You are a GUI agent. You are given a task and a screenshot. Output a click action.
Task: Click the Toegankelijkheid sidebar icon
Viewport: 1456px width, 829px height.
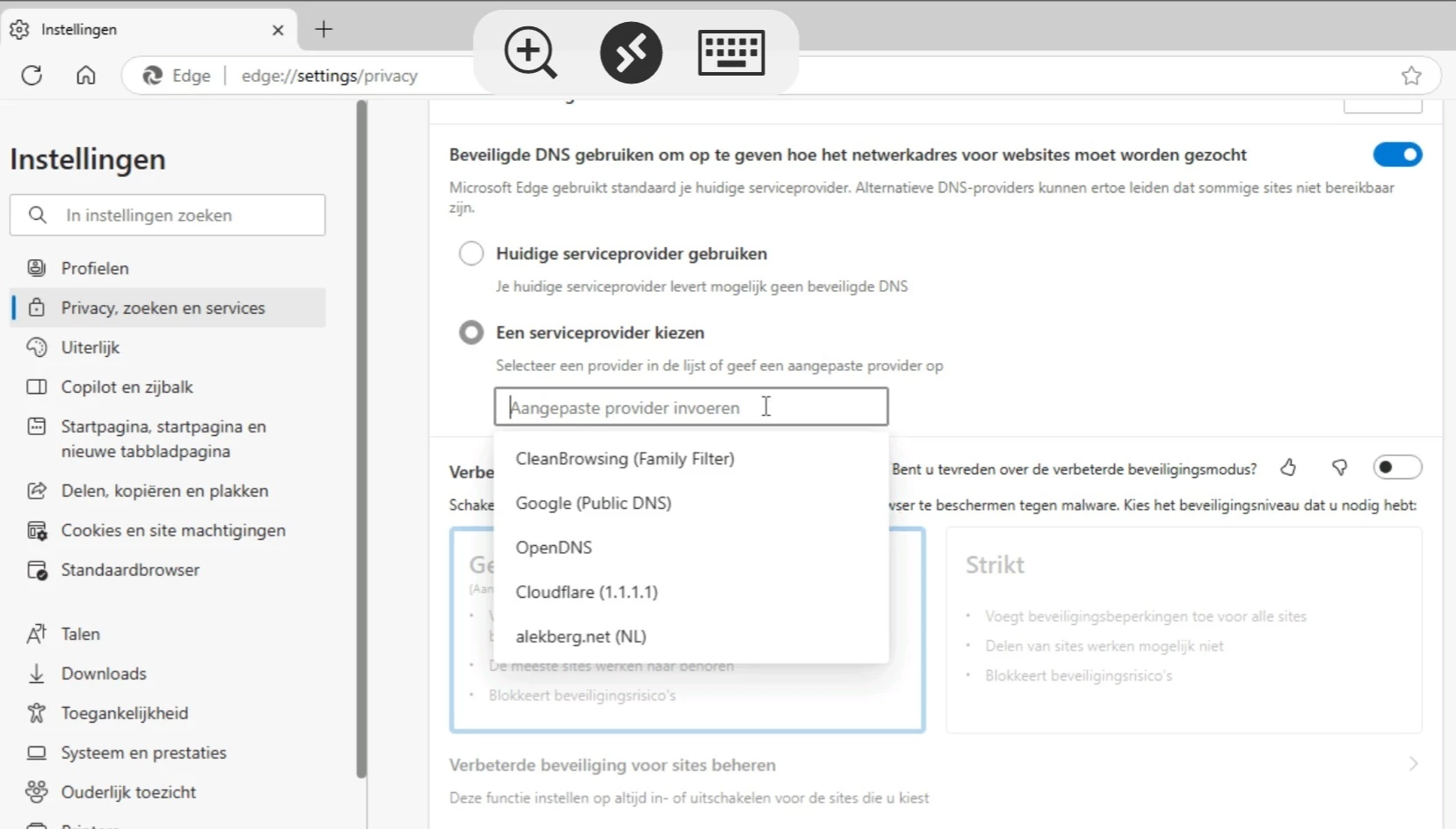36,713
